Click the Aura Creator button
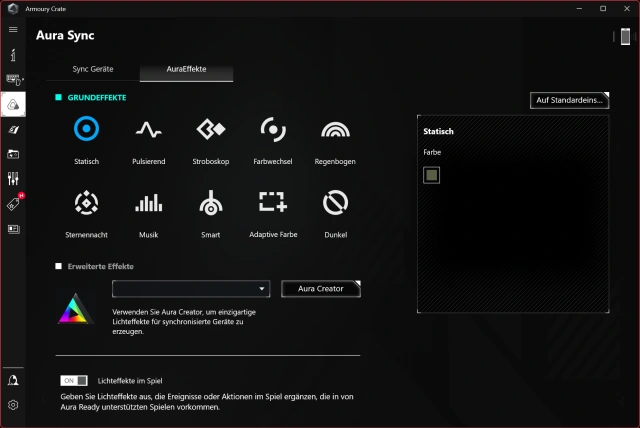640x428 pixels. pyautogui.click(x=321, y=288)
